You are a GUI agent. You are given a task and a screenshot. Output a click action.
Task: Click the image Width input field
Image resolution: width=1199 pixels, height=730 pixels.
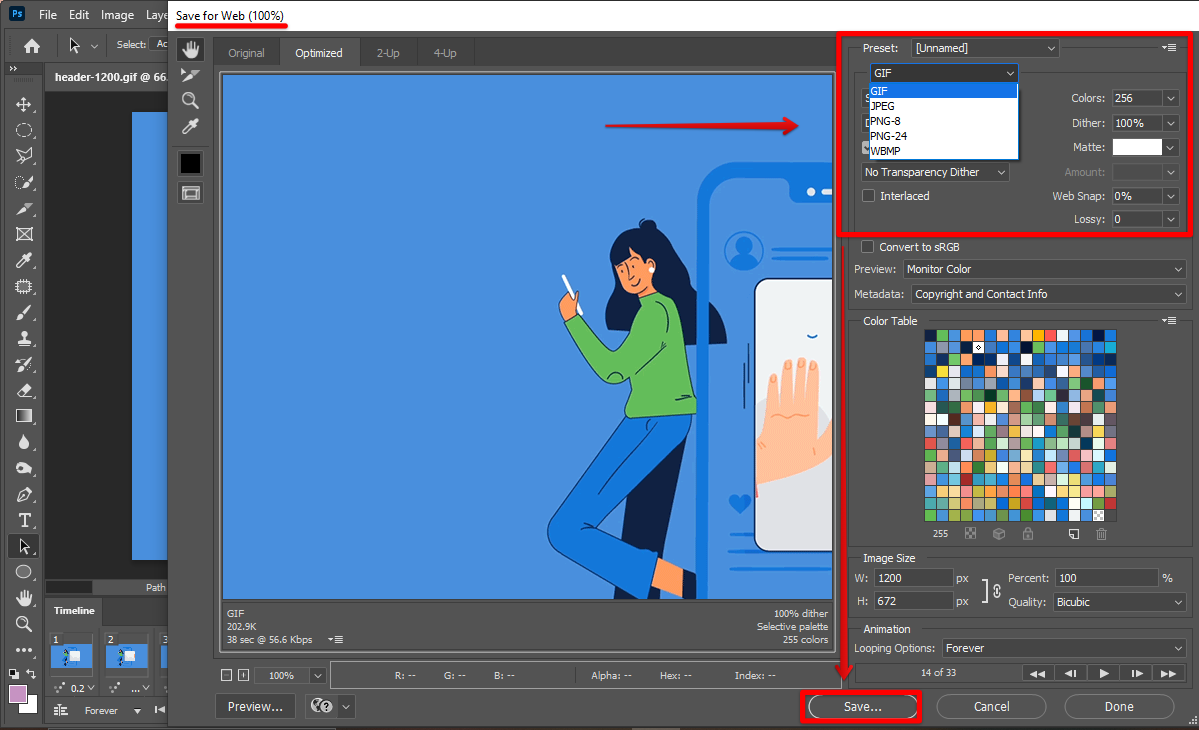click(x=913, y=578)
